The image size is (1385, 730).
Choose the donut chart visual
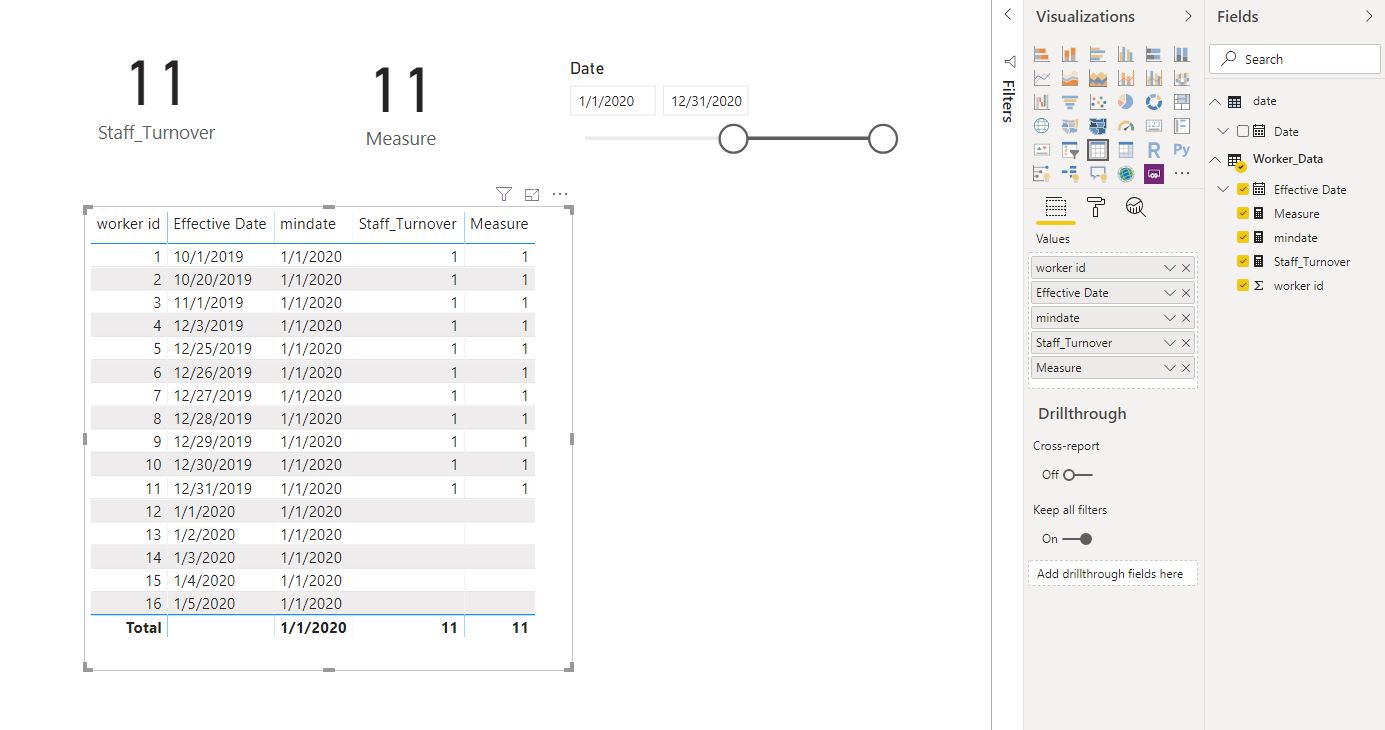pyautogui.click(x=1154, y=101)
